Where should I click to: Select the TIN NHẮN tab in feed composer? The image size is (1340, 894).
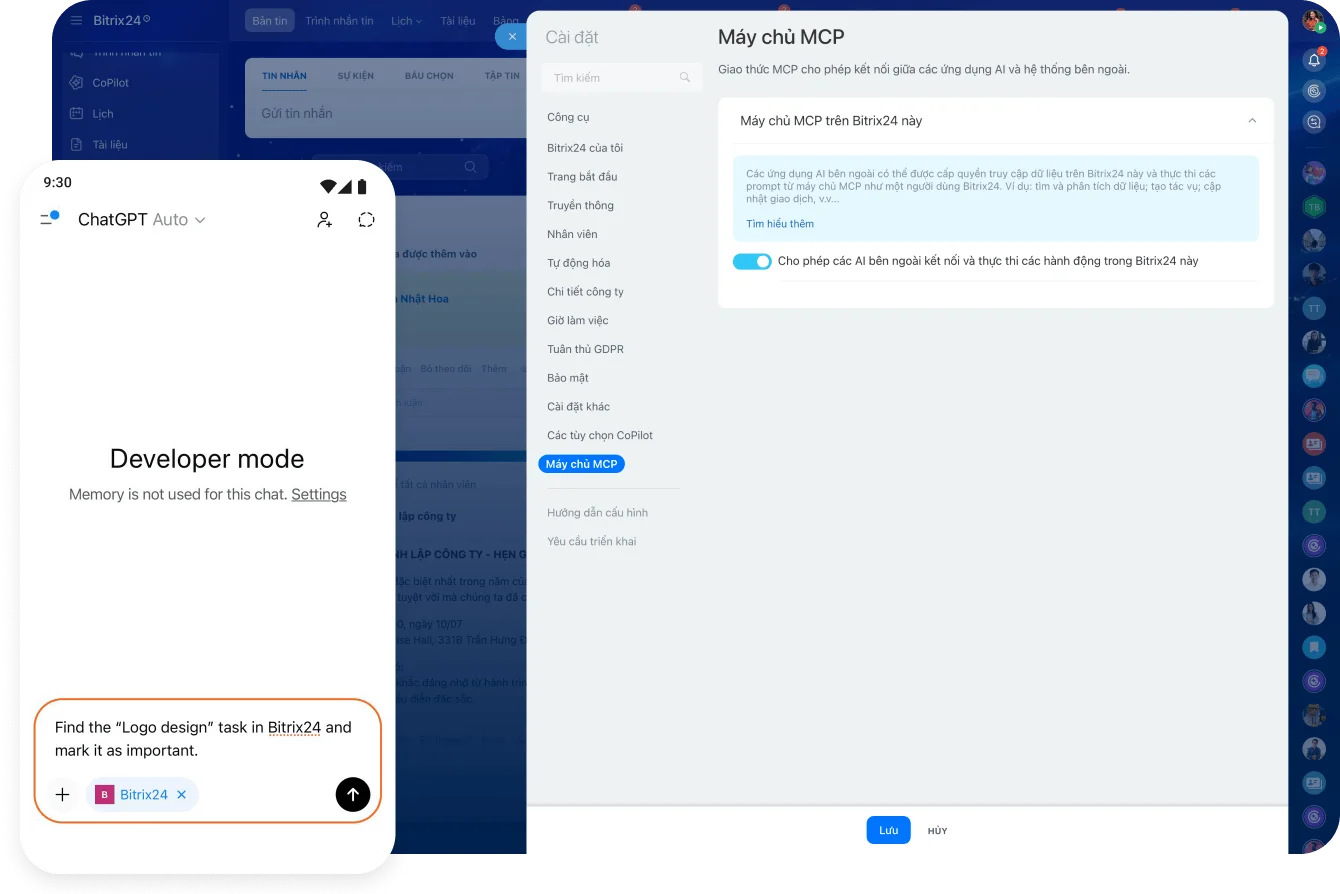tap(284, 76)
